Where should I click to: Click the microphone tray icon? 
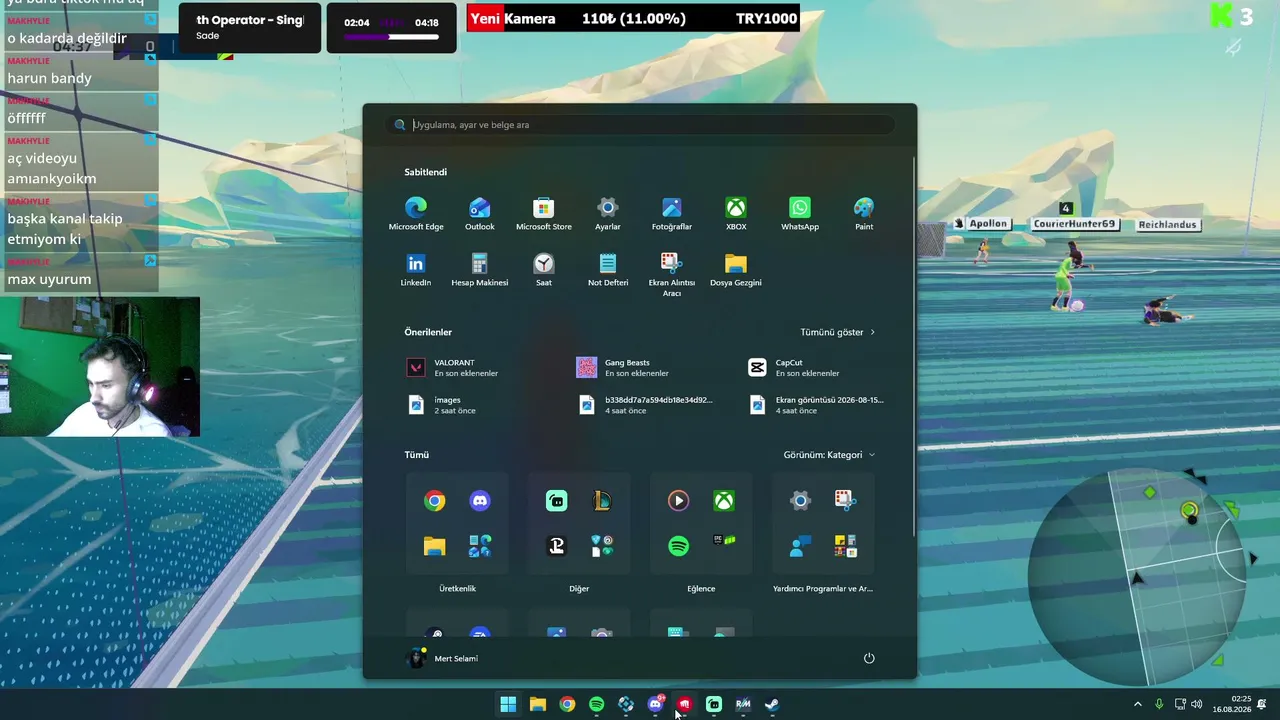coord(1159,704)
